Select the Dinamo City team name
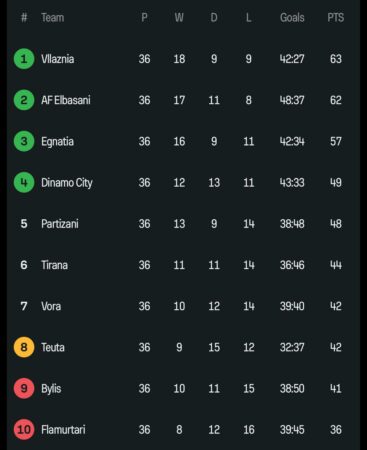 coord(67,183)
